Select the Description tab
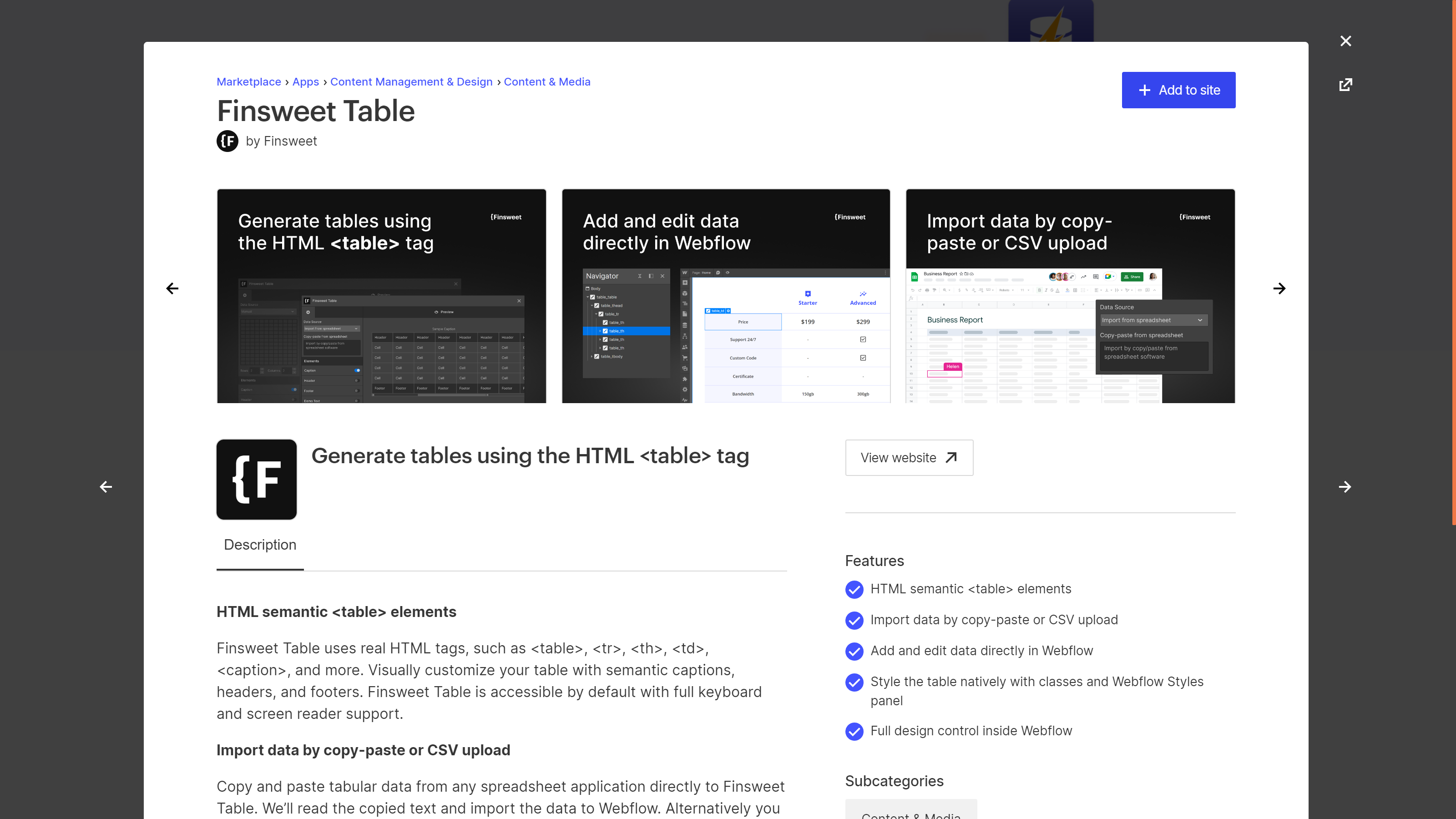The width and height of the screenshot is (1456, 819). 260,544
